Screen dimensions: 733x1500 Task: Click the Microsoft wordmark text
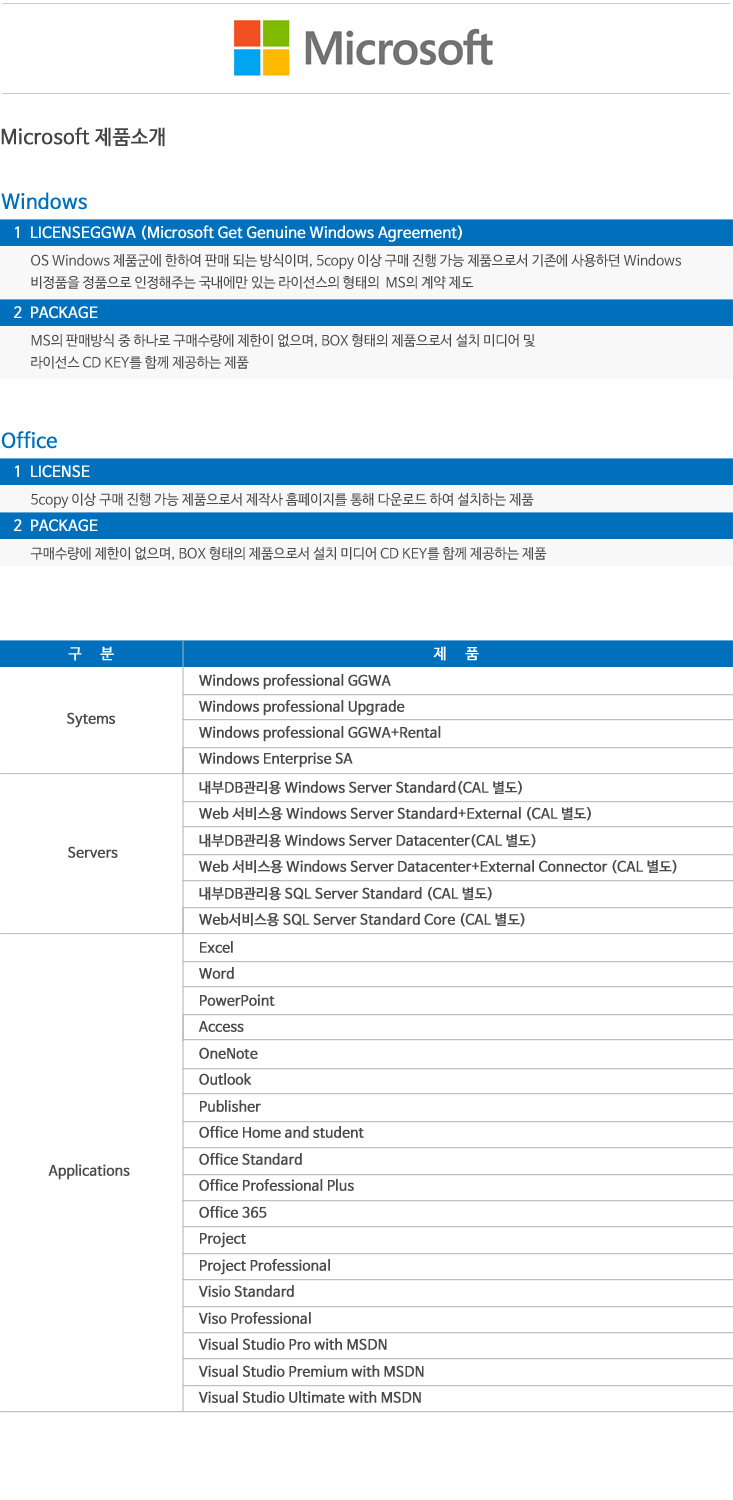398,49
